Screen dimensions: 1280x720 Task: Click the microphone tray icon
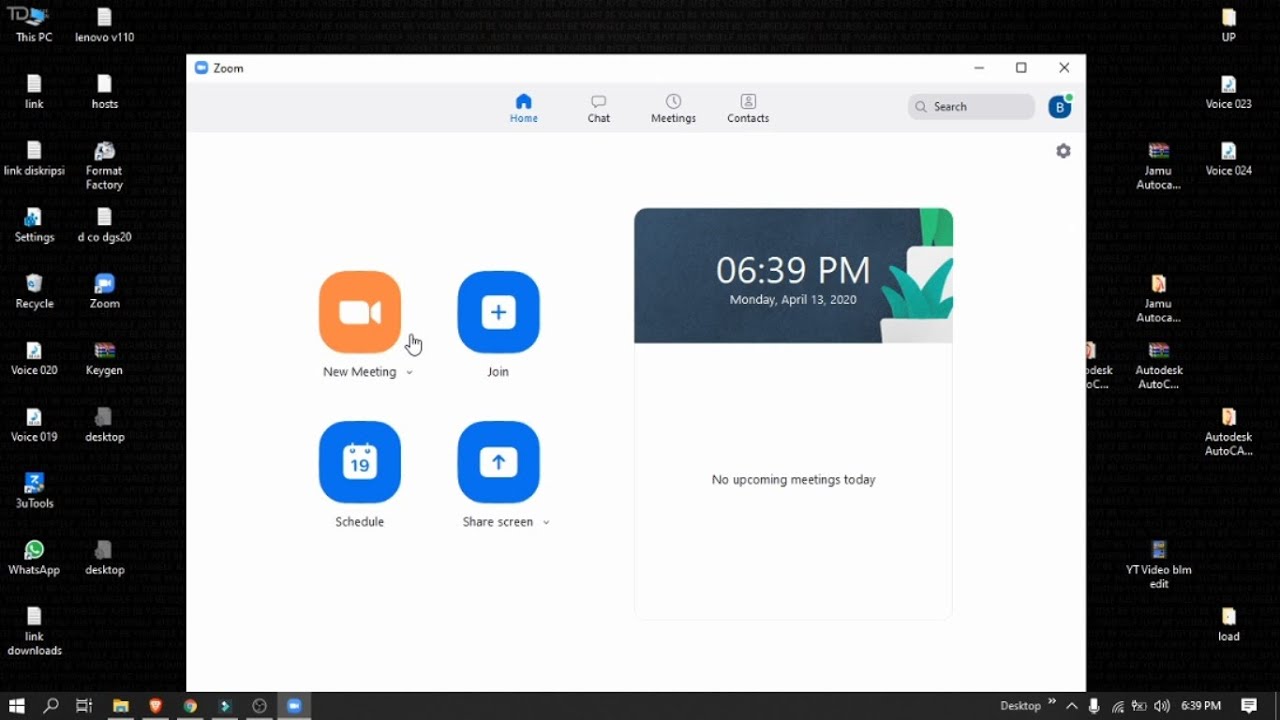click(x=1094, y=706)
